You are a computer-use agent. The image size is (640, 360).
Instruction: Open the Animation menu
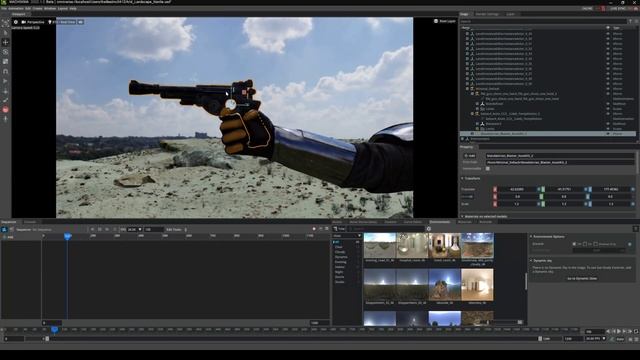coord(16,8)
